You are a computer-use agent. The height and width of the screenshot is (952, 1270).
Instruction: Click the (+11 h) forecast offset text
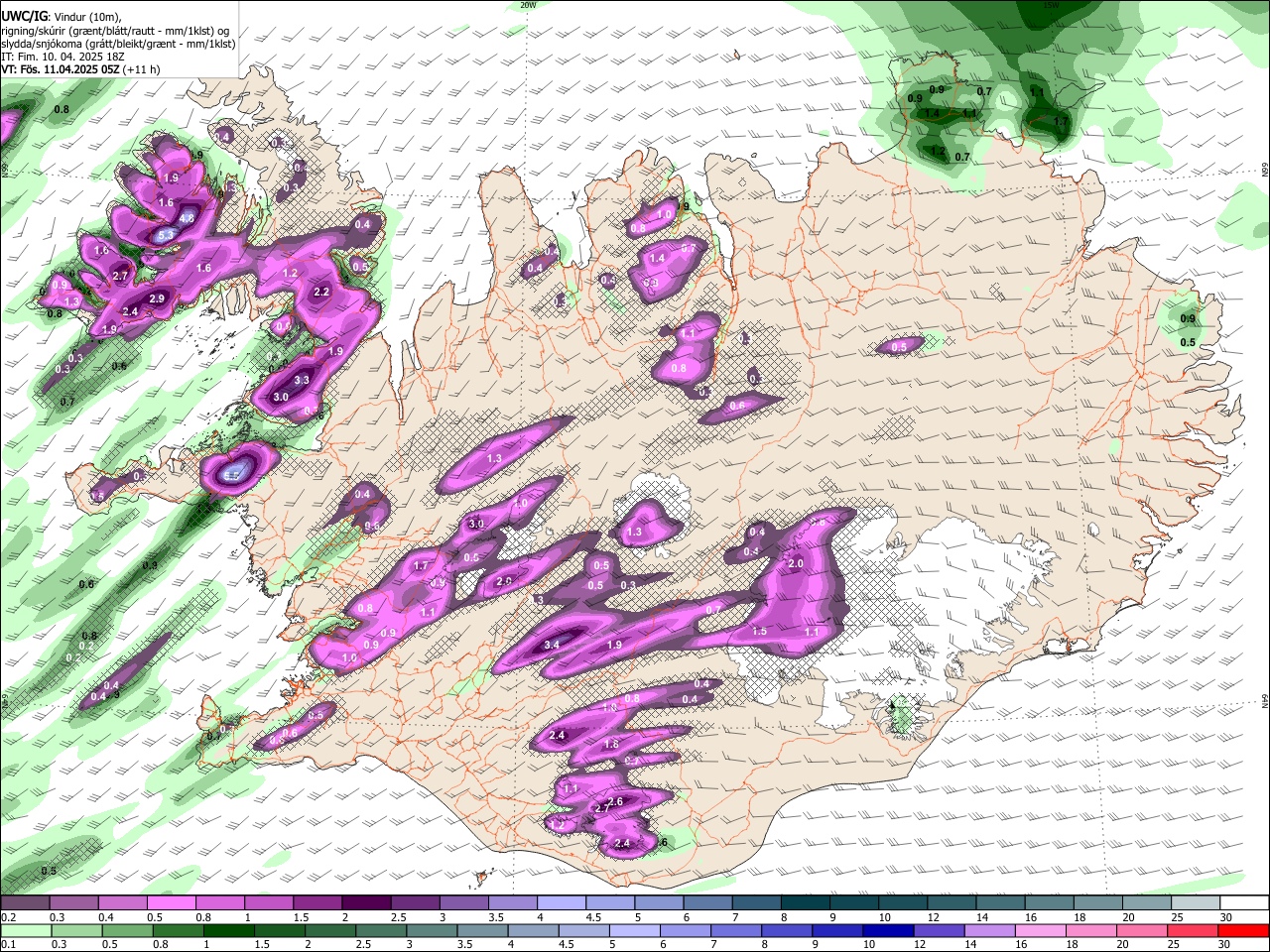[x=143, y=69]
